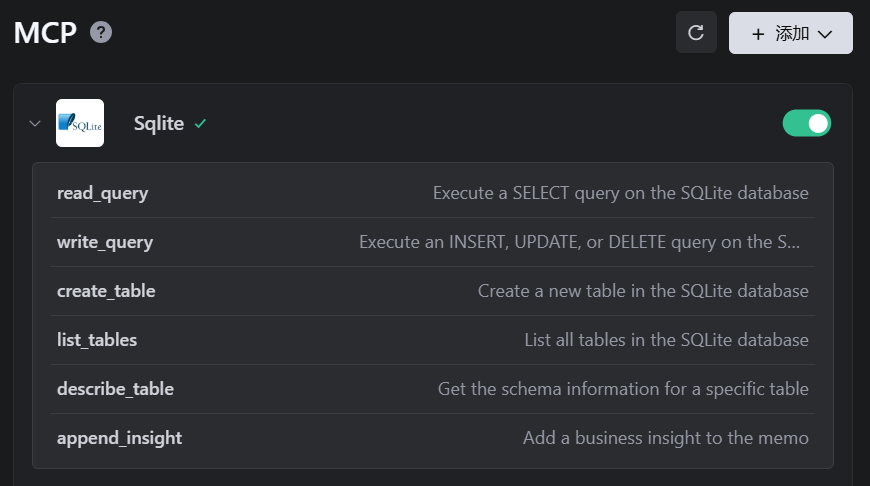Select the append_insight tool row

(433, 438)
